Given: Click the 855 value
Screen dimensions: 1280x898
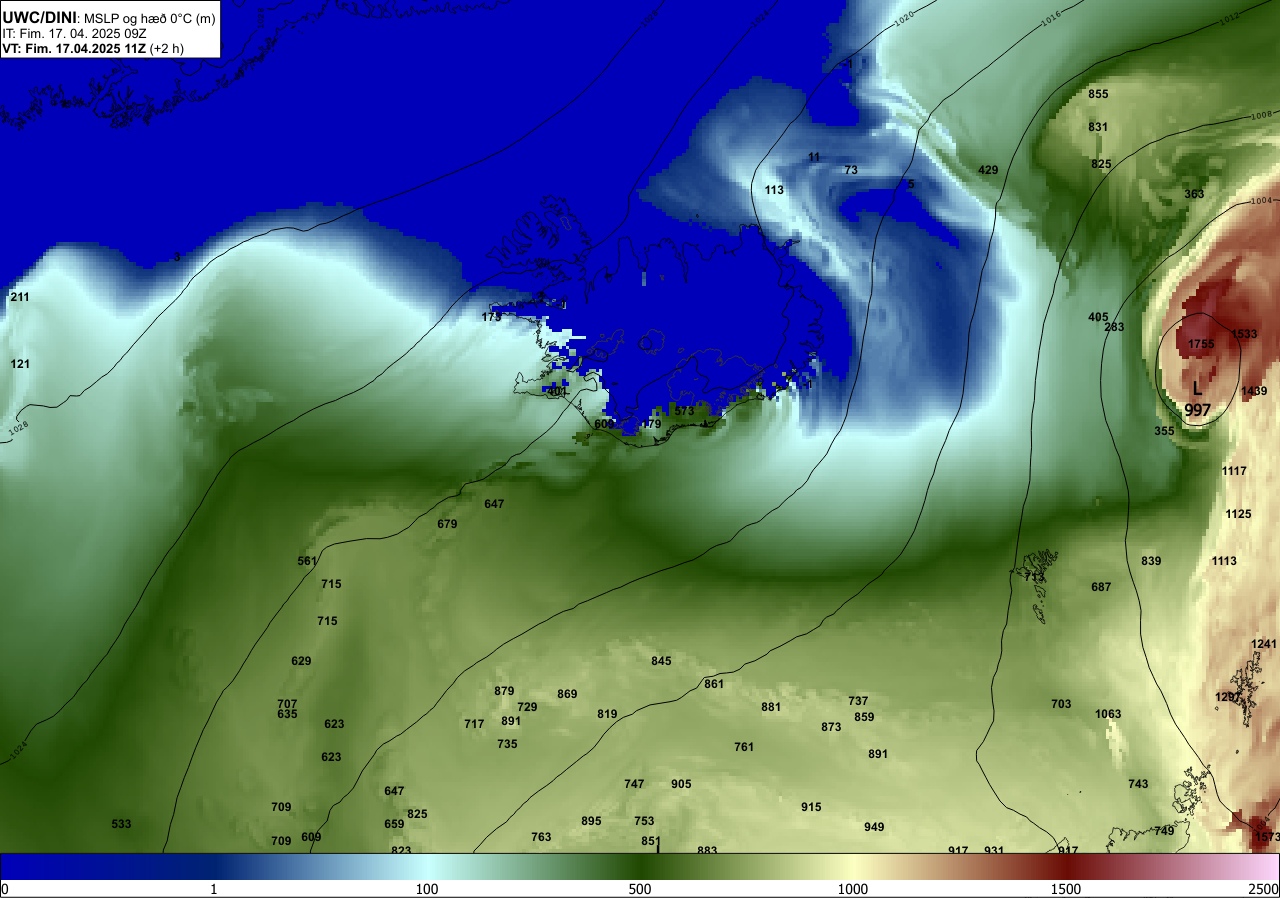Looking at the screenshot, I should (1098, 94).
